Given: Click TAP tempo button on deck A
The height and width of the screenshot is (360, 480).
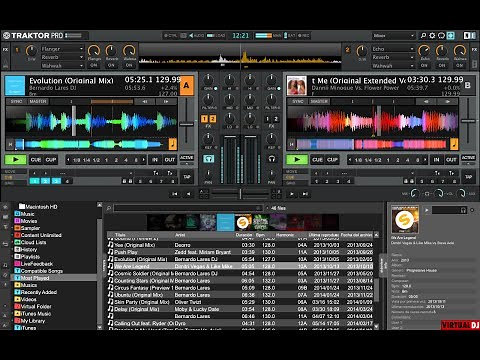Looking at the screenshot, I should tap(187, 177).
